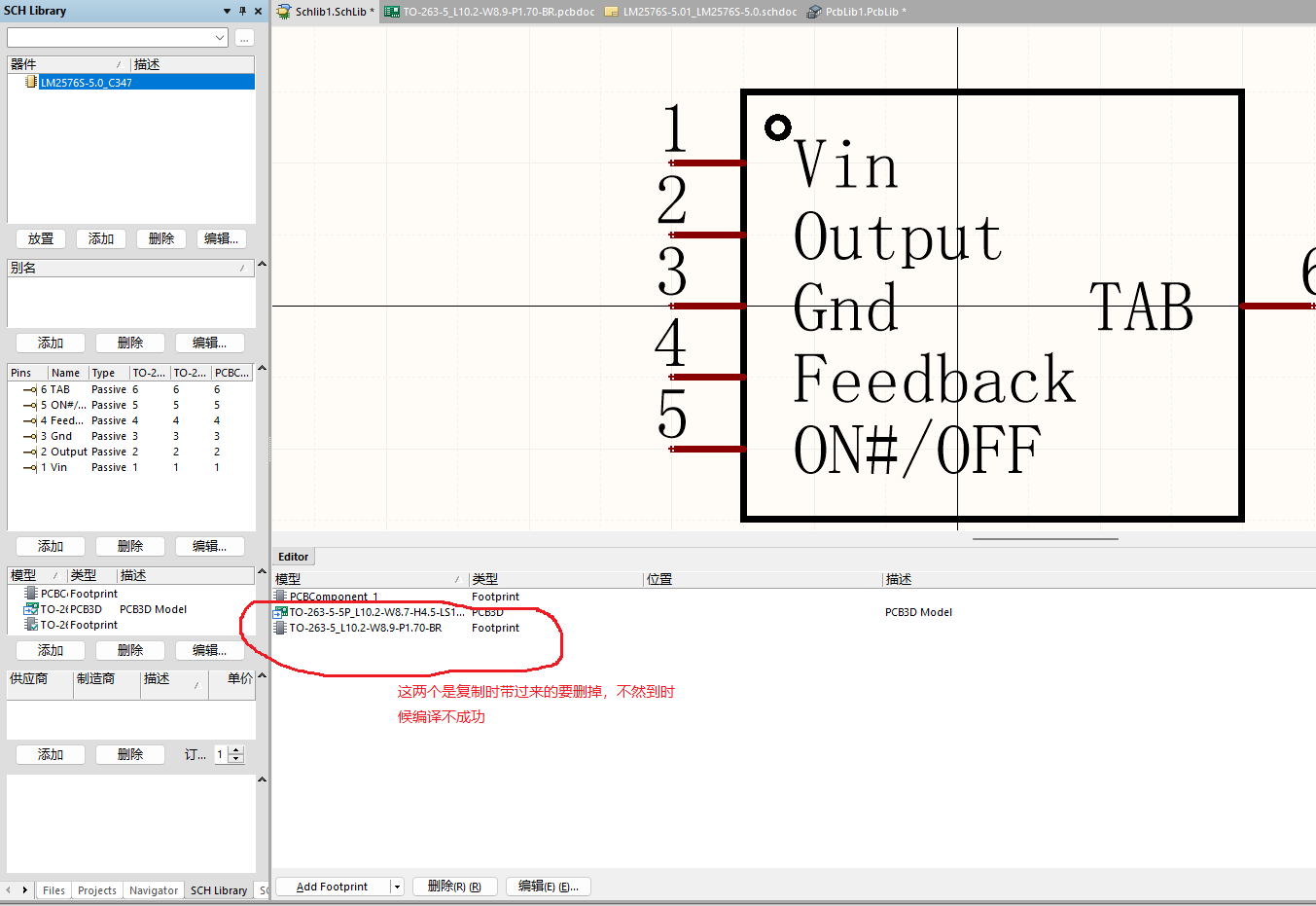Select PCBComponent_1 footprint icon in Editor
The image size is (1316, 906).
[x=280, y=597]
